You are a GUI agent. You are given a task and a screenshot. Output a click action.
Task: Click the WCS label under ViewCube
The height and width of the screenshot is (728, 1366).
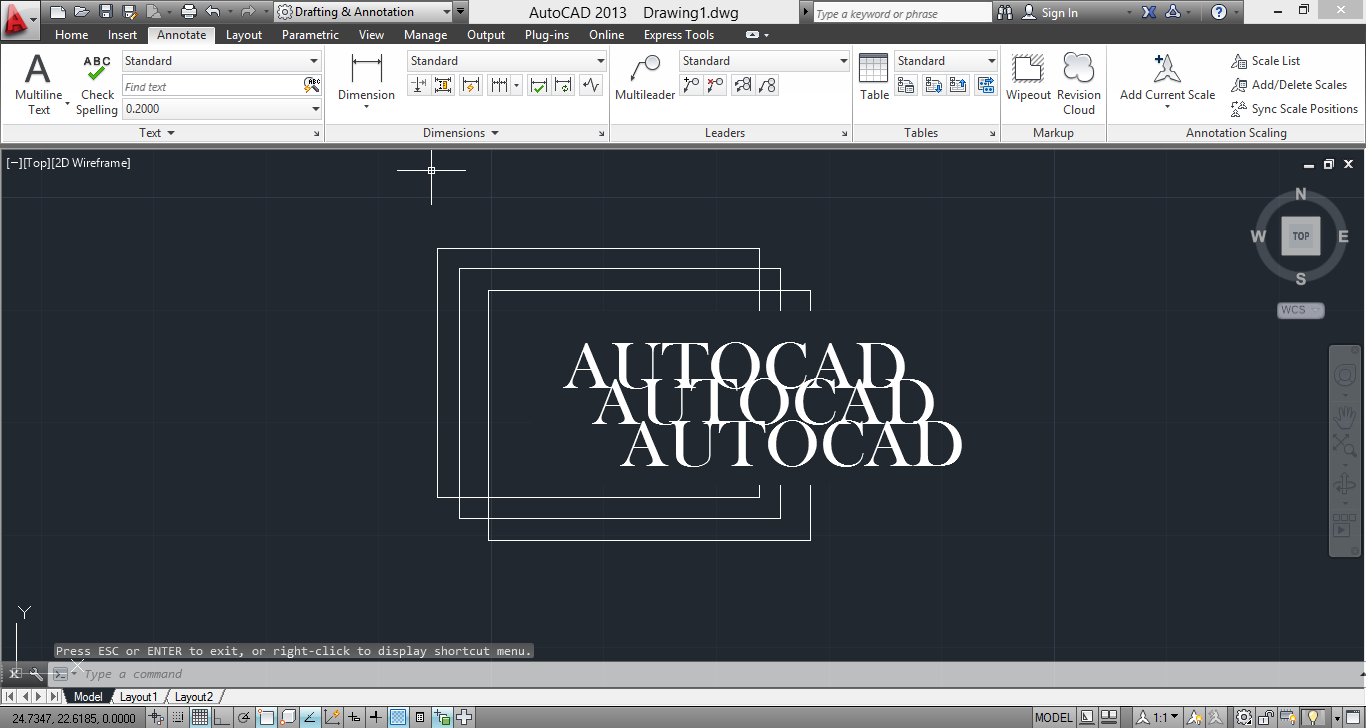pyautogui.click(x=1300, y=310)
